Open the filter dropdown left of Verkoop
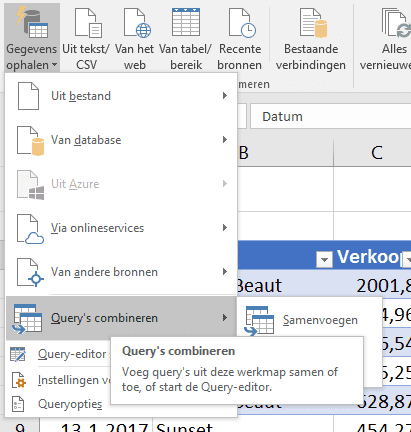This screenshot has width=411, height=432. (324, 259)
